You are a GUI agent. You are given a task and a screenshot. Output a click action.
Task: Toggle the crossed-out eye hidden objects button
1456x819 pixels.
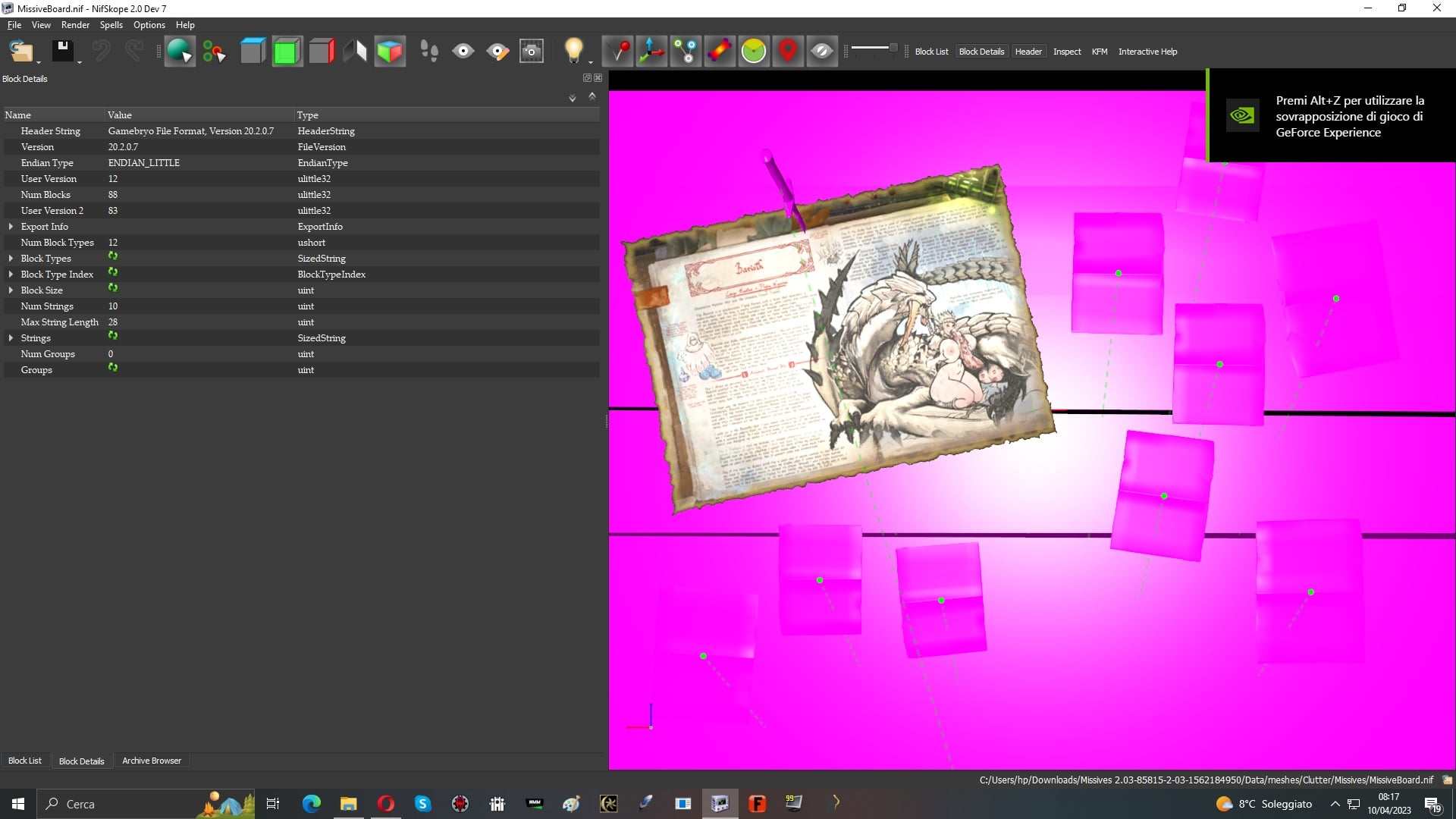822,52
